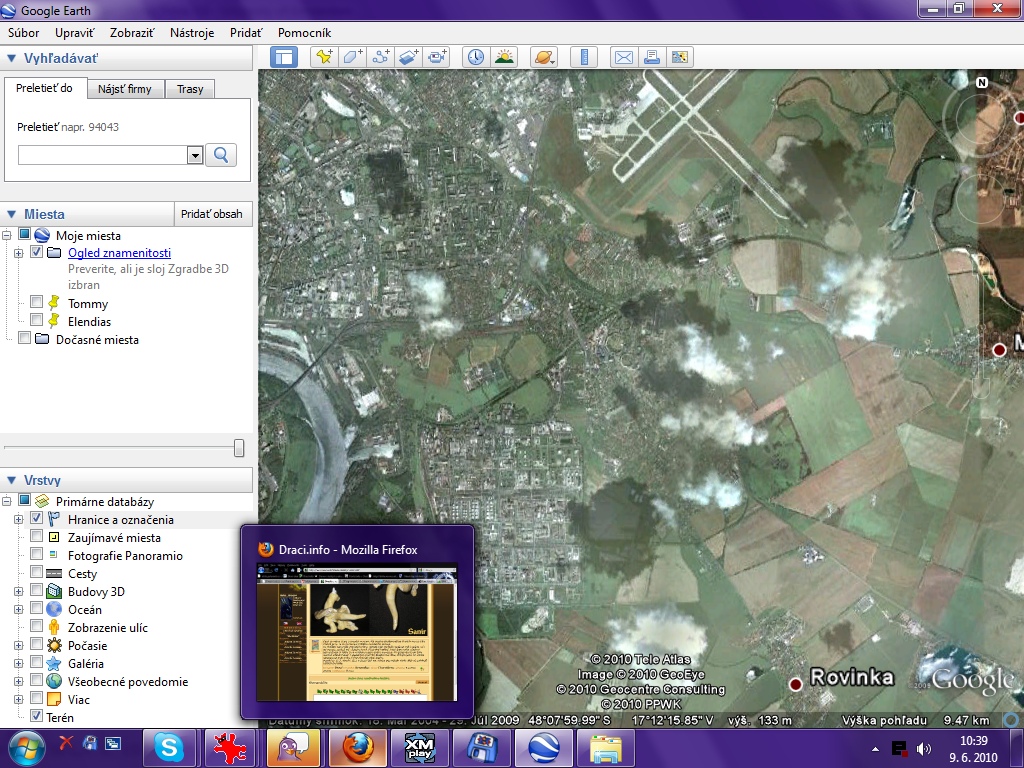Image resolution: width=1024 pixels, height=768 pixels.
Task: Open Windows Start orb
Action: pos(25,748)
